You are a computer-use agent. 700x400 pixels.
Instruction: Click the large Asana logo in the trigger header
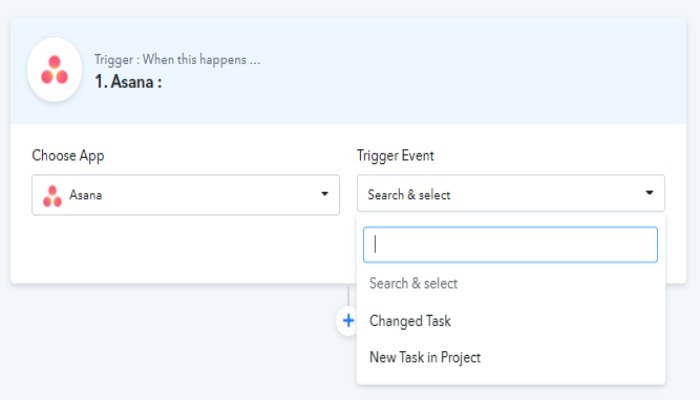(54, 70)
